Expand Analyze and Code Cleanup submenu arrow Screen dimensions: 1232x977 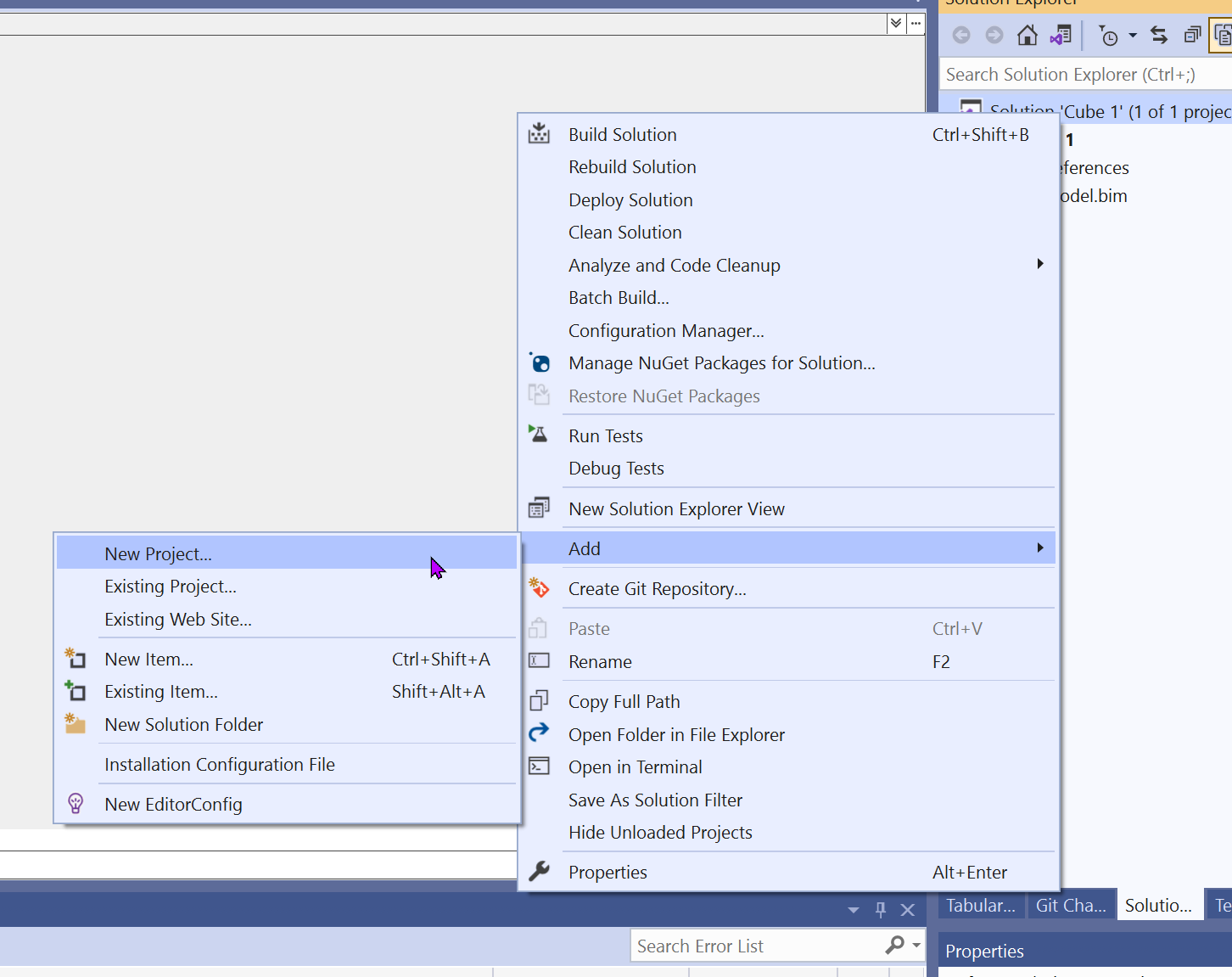coord(1040,264)
